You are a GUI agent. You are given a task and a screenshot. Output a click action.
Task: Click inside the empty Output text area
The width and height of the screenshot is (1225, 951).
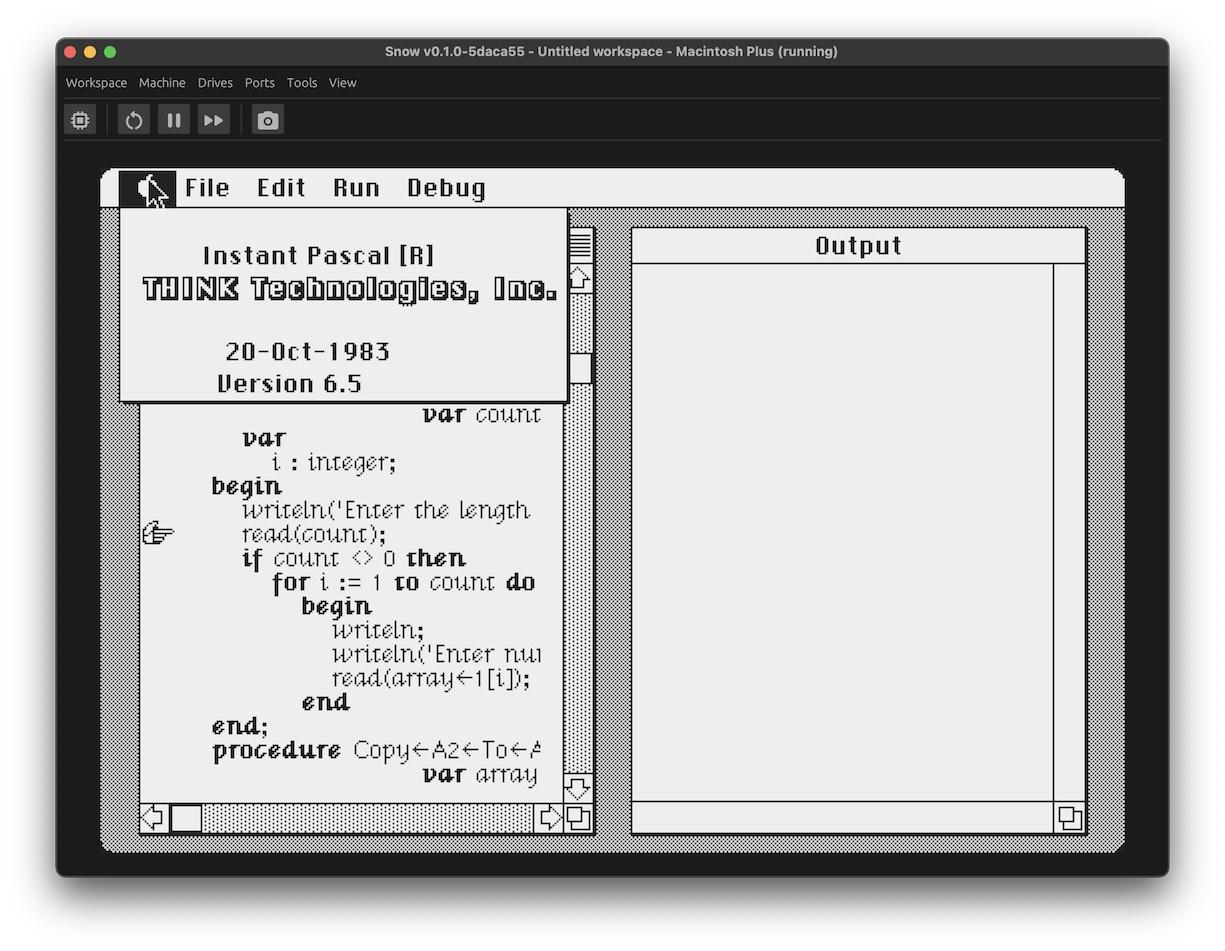click(843, 532)
